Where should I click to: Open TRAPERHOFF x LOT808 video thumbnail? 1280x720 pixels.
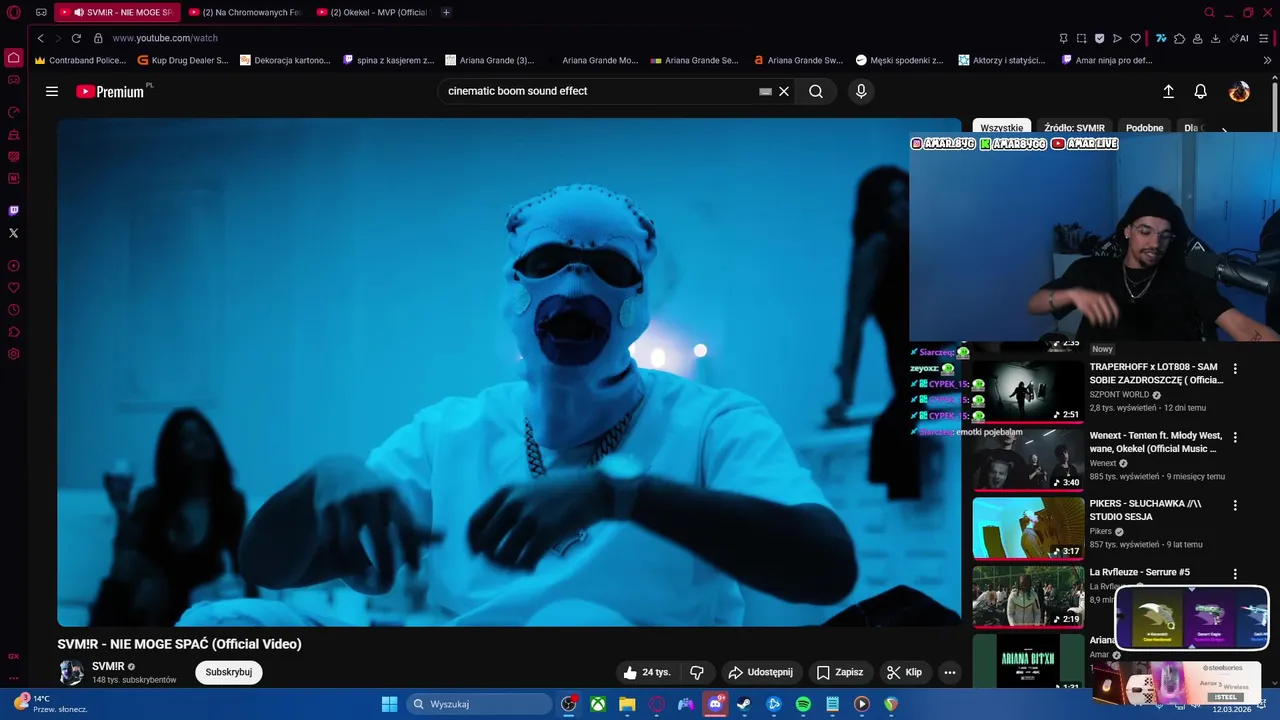[x=1028, y=391]
